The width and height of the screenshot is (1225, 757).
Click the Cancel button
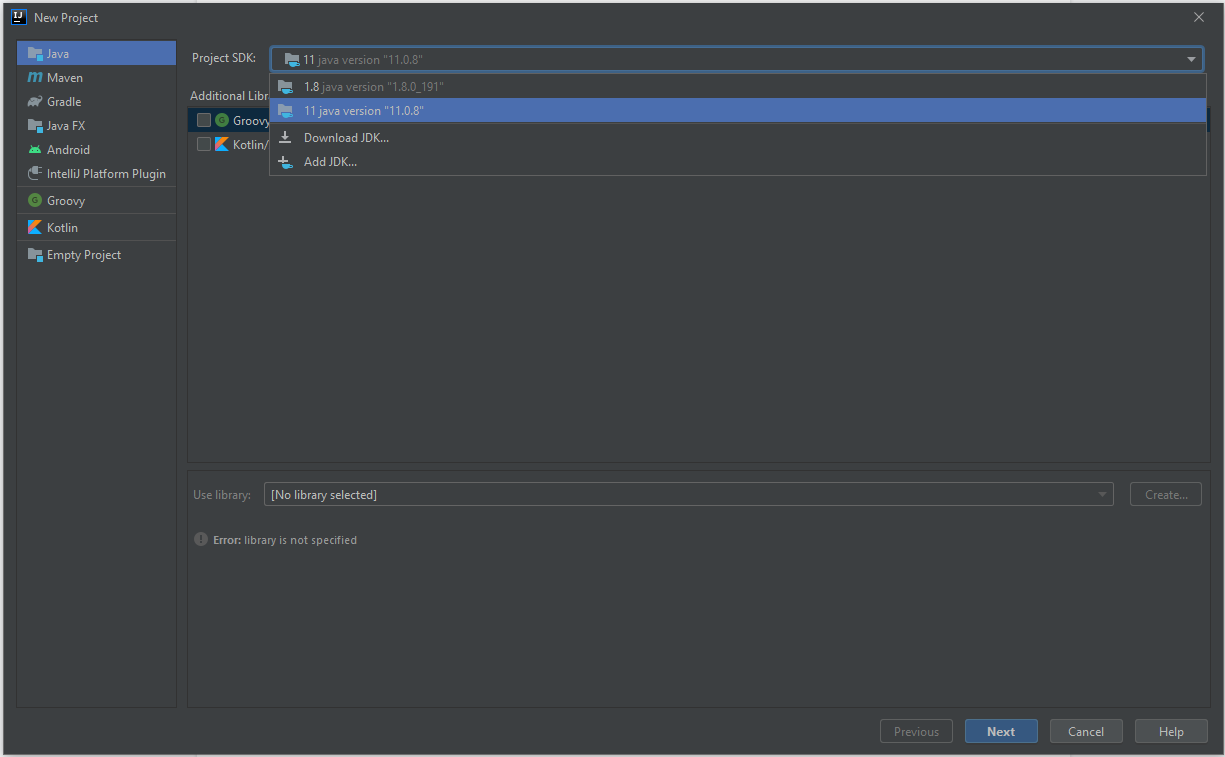(1086, 731)
